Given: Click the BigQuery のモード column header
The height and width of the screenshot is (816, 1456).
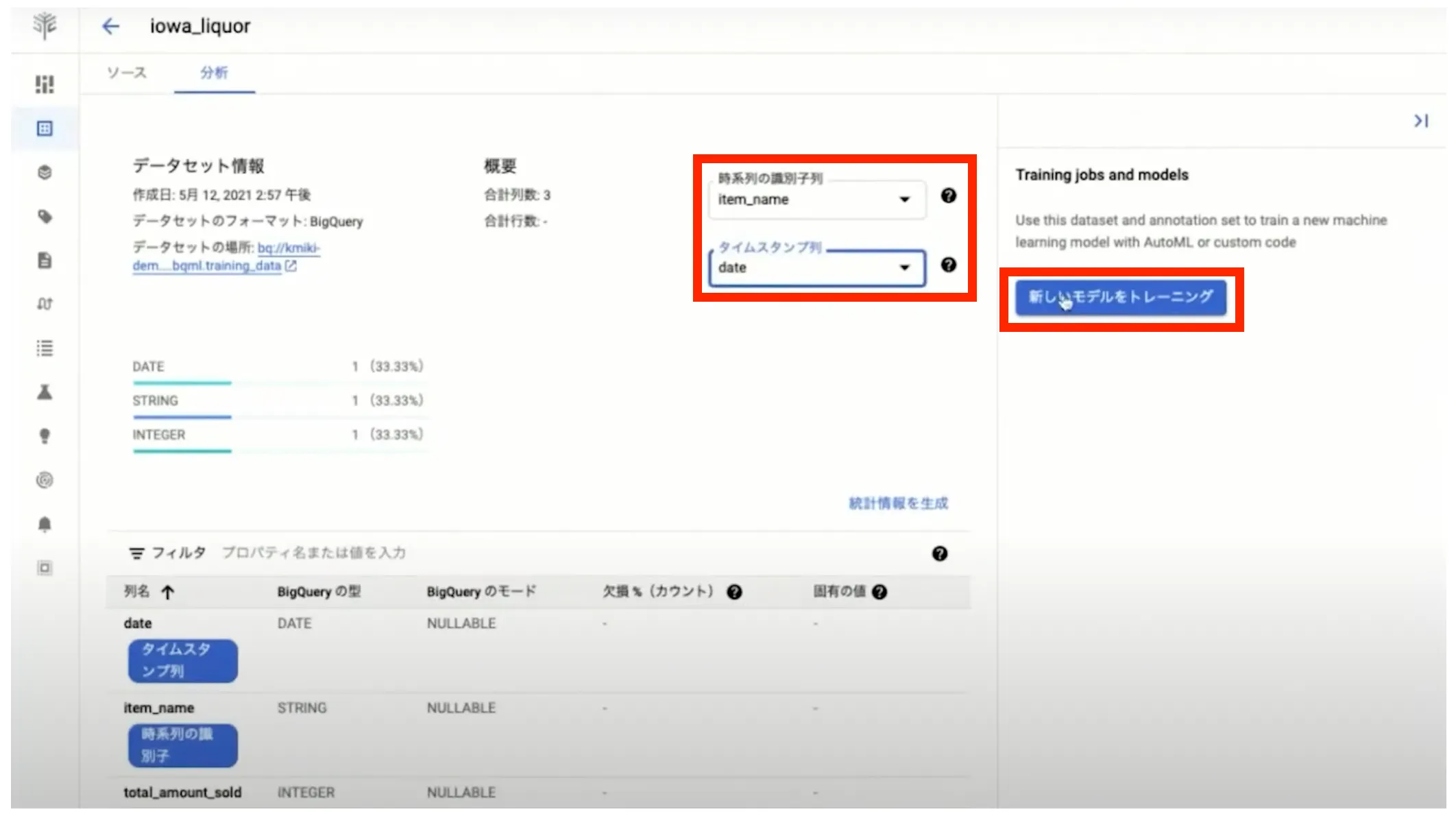Looking at the screenshot, I should pyautogui.click(x=481, y=592).
